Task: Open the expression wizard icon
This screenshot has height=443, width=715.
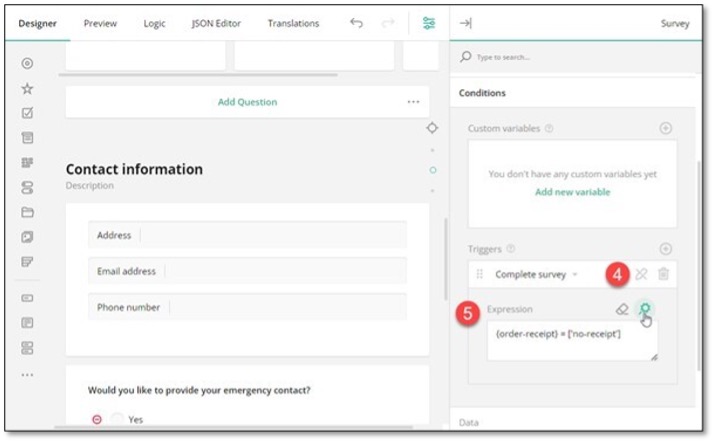Action: pos(646,309)
